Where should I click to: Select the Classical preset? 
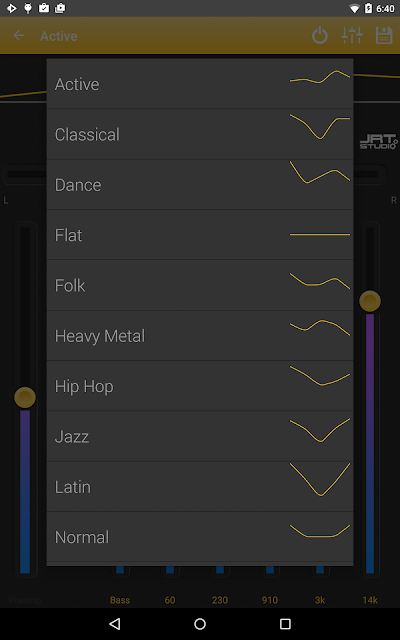coord(200,134)
